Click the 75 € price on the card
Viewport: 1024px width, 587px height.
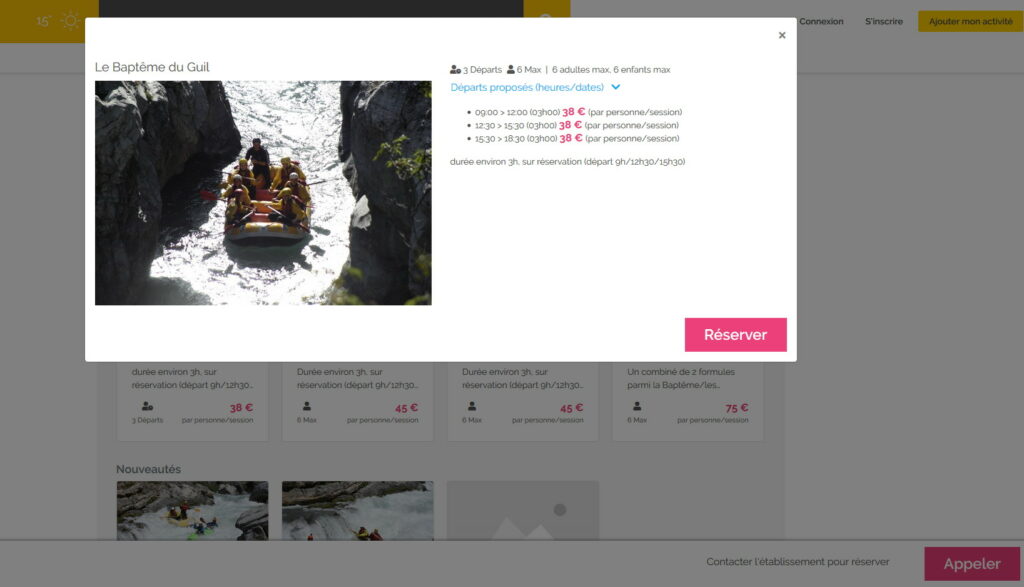[x=737, y=407]
